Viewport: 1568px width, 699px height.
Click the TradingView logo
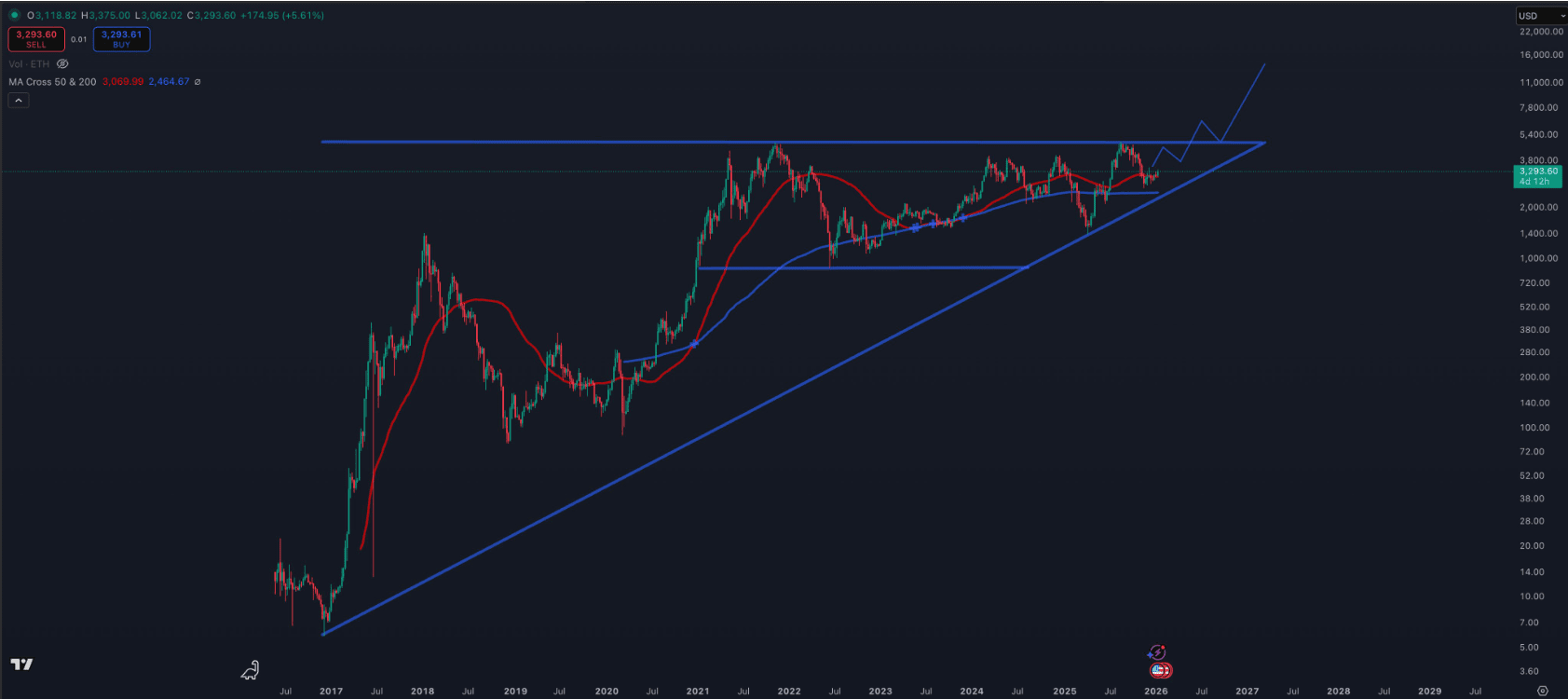(21, 665)
